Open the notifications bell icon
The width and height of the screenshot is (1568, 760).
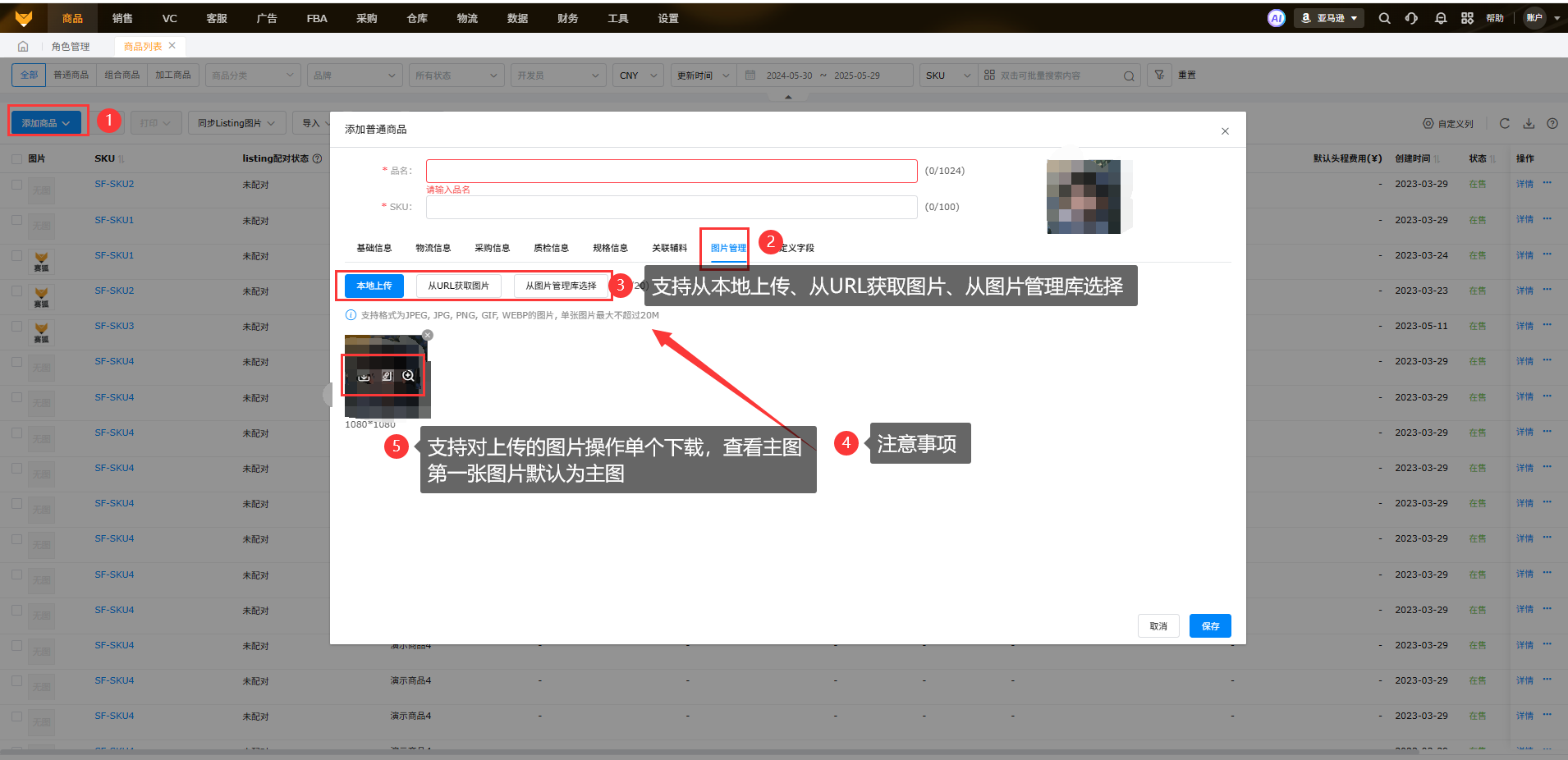1440,18
